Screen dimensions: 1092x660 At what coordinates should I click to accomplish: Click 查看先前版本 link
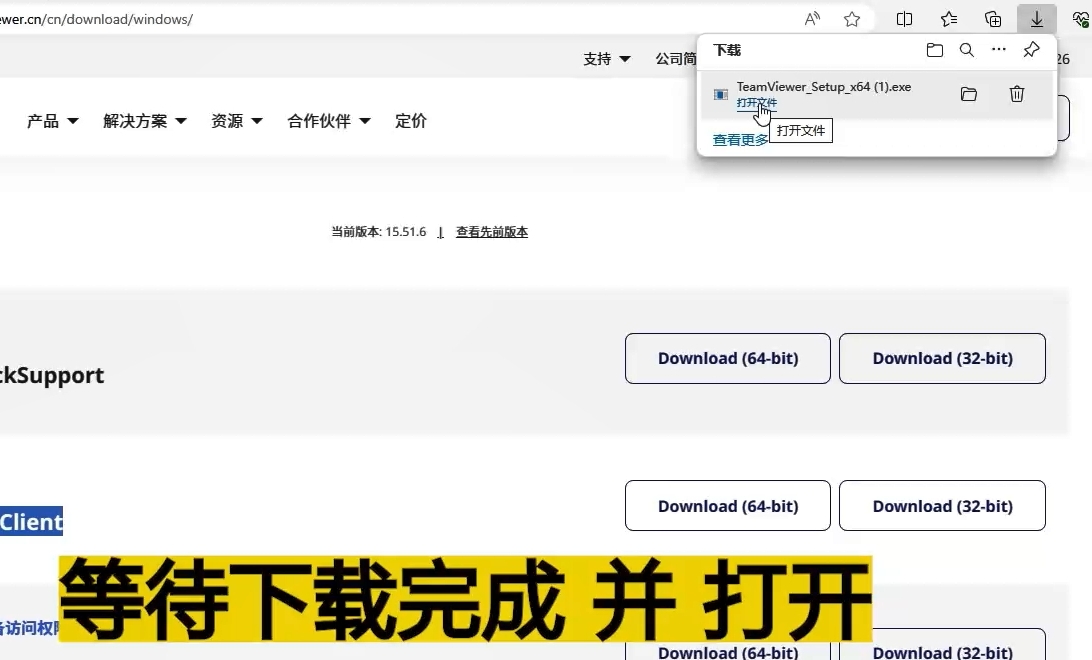[x=492, y=232]
